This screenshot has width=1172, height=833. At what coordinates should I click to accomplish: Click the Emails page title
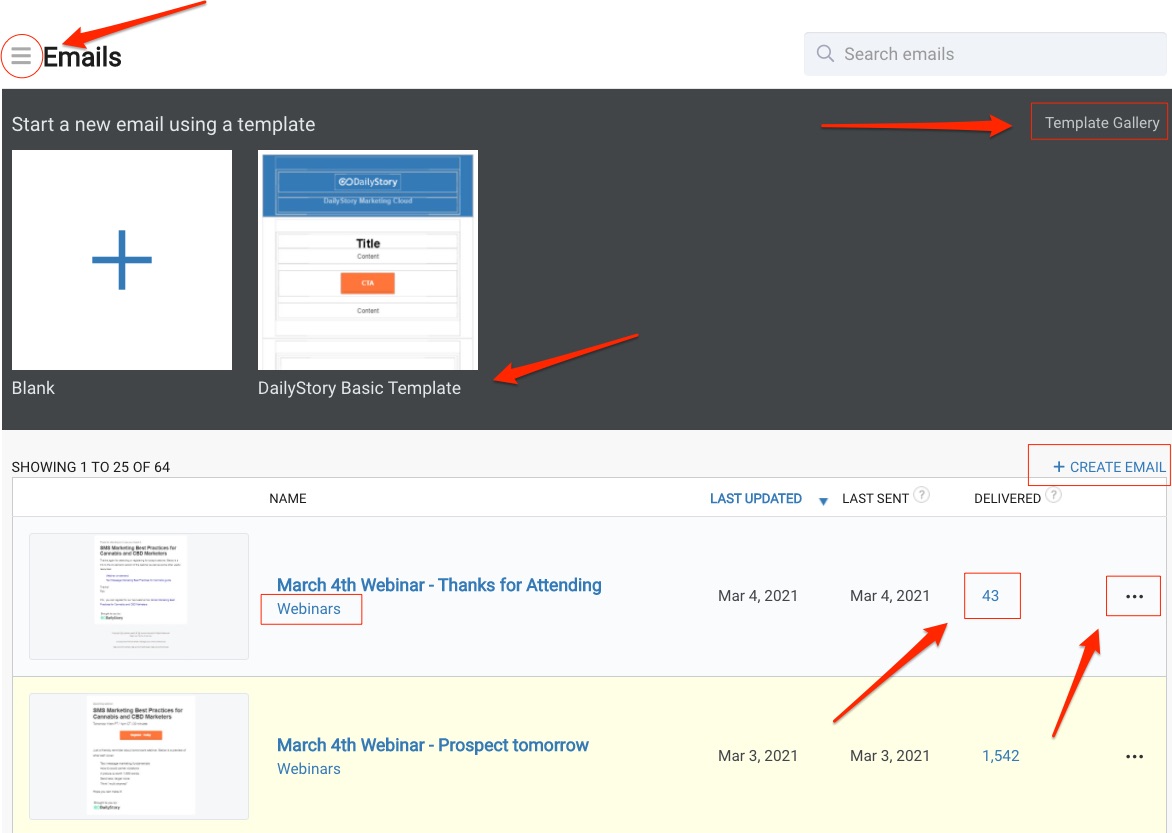point(82,57)
